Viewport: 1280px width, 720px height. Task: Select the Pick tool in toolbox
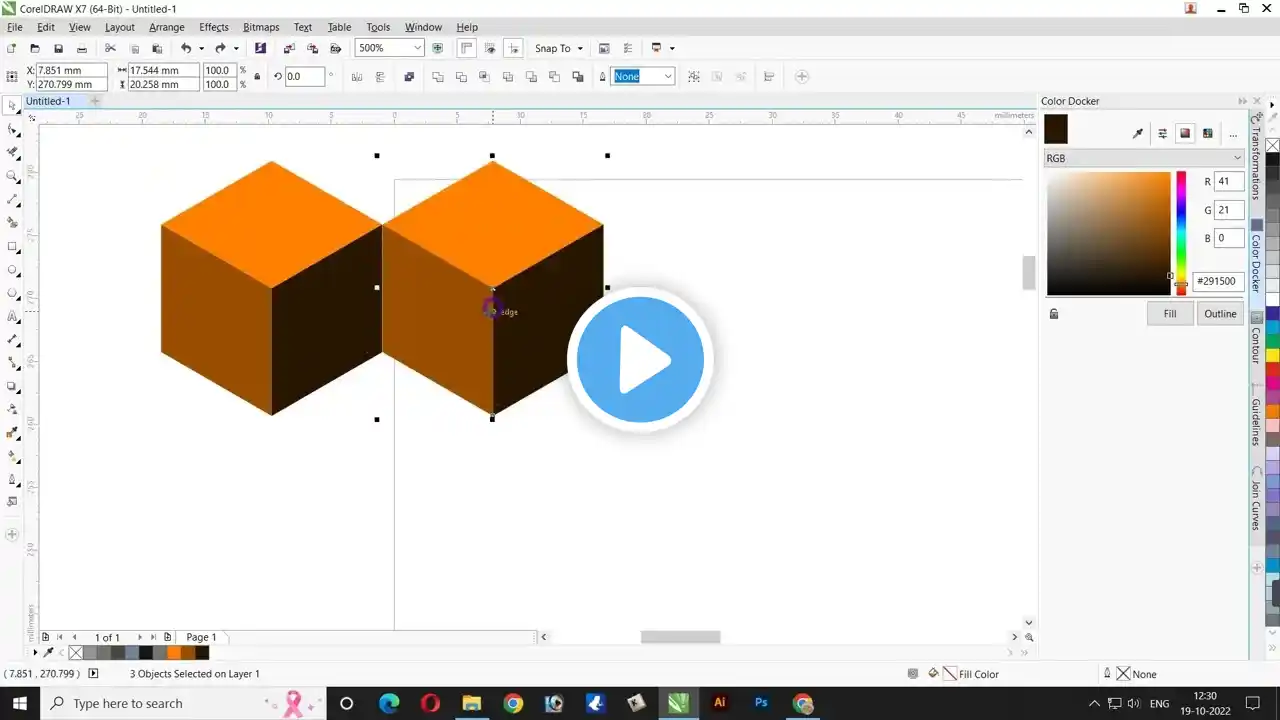[12, 106]
